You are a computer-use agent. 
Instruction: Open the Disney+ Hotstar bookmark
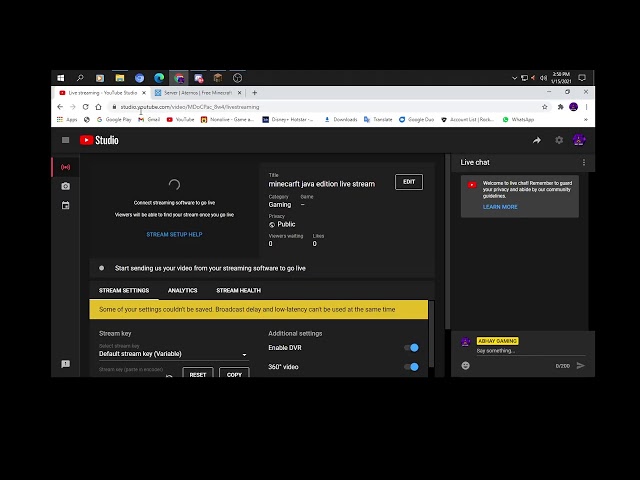288,120
